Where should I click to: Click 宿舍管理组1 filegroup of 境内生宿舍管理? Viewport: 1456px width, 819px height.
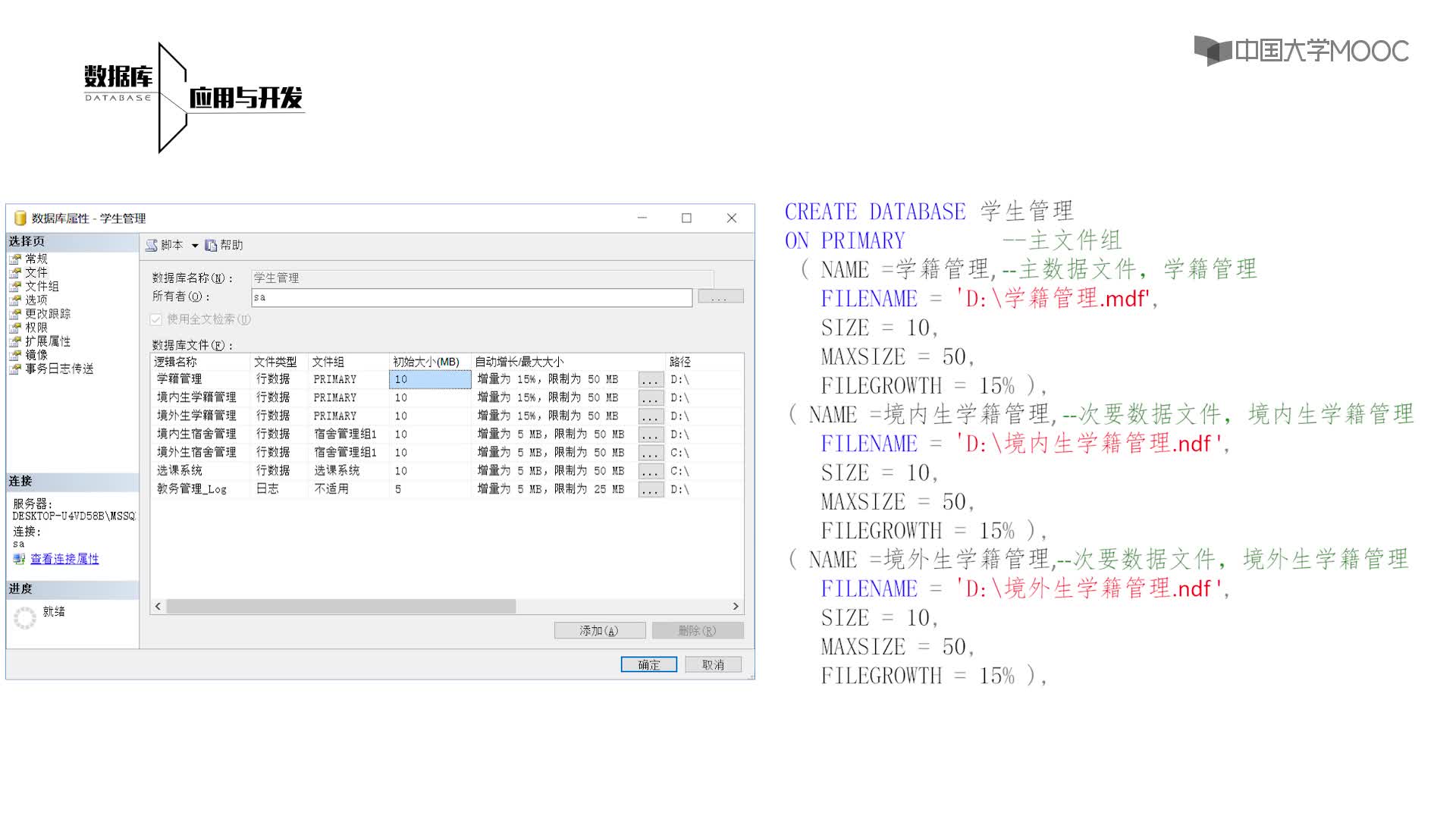346,434
